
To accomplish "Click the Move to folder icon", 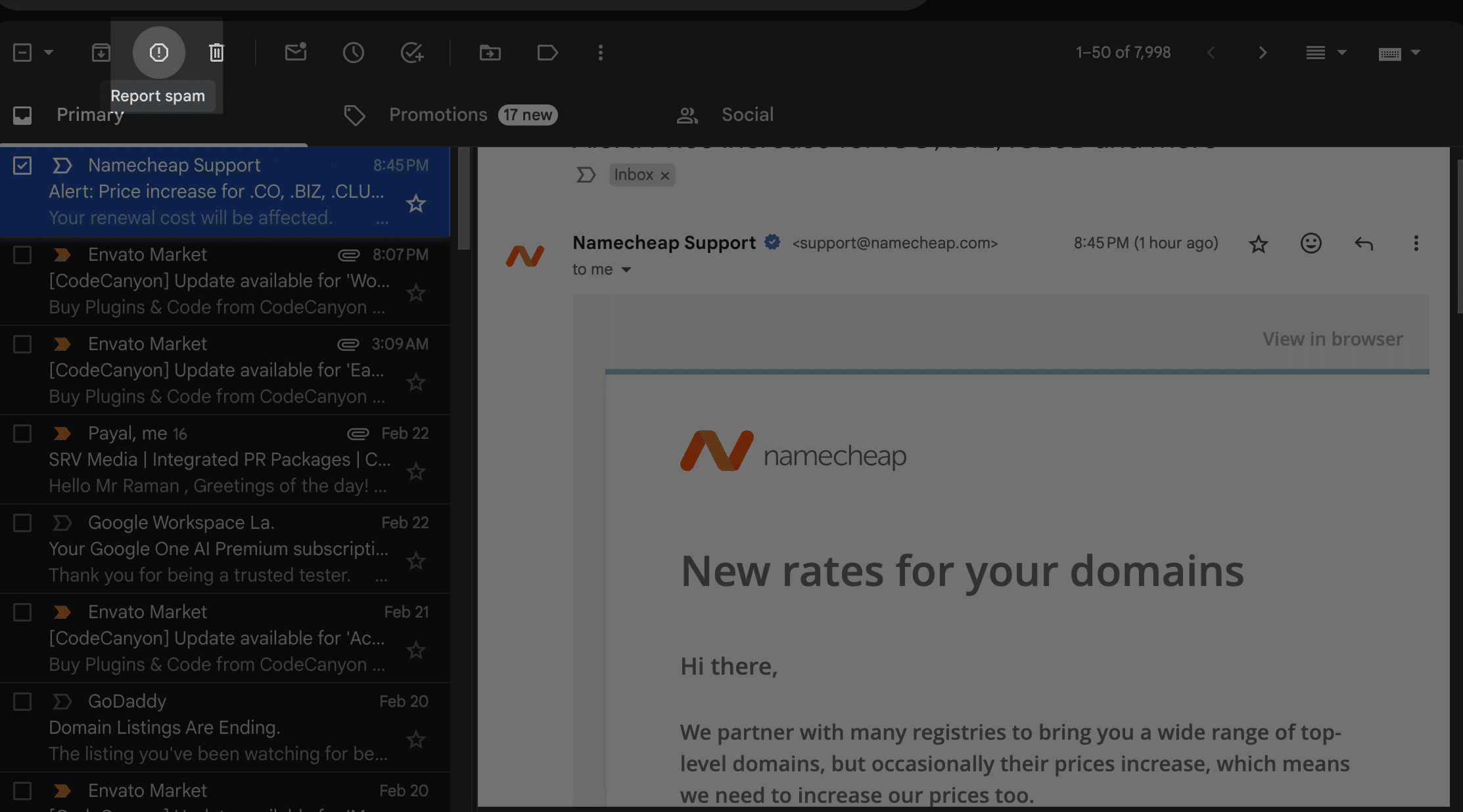I will 490,52.
